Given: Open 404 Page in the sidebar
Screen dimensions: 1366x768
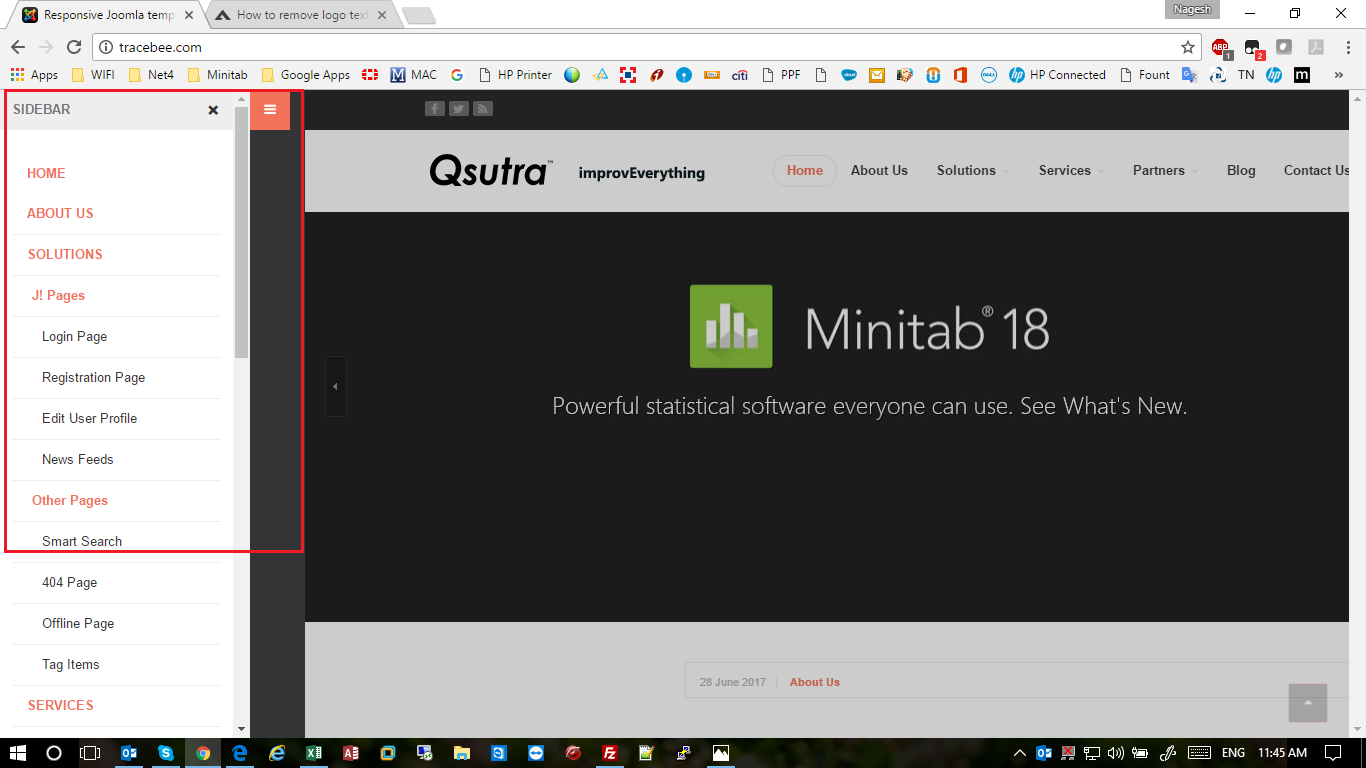Looking at the screenshot, I should pyautogui.click(x=69, y=582).
